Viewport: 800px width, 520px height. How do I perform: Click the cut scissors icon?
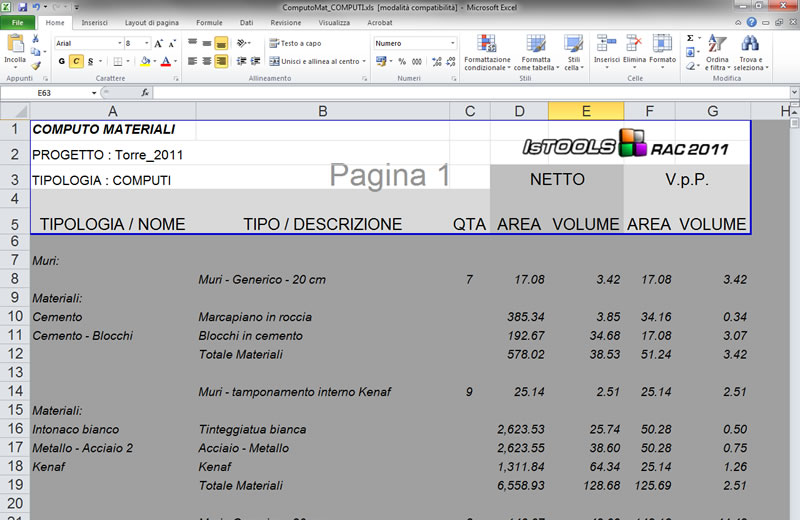click(36, 39)
